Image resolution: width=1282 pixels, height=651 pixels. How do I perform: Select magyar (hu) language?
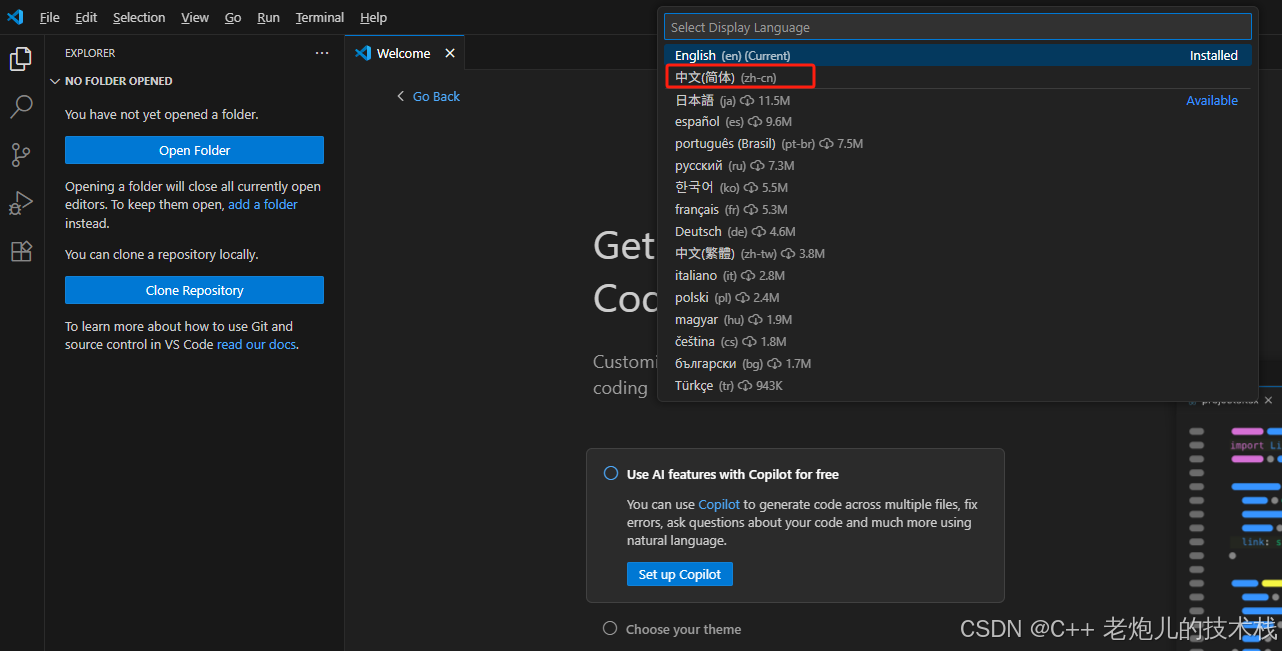coord(958,320)
